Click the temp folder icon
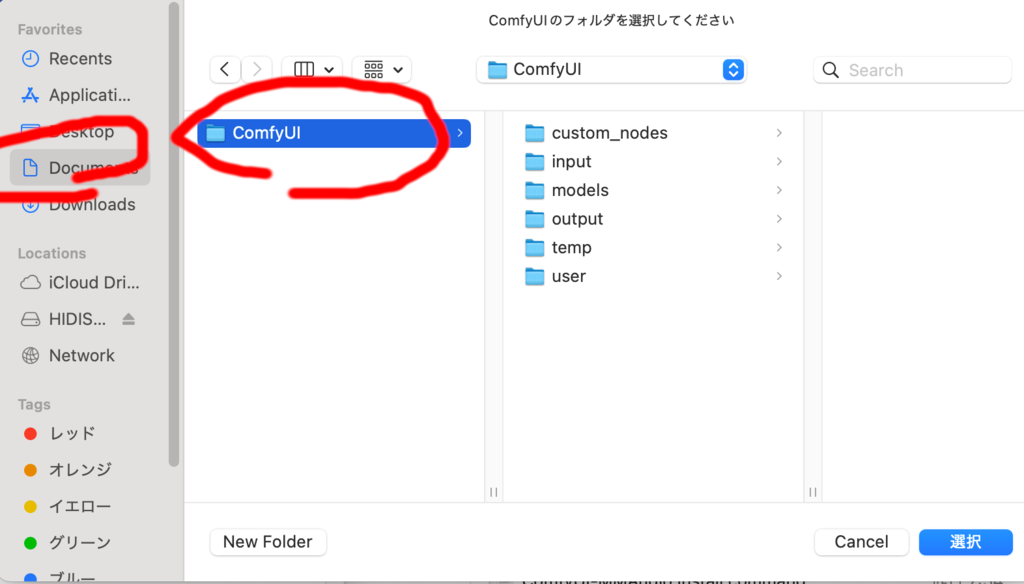 (535, 248)
